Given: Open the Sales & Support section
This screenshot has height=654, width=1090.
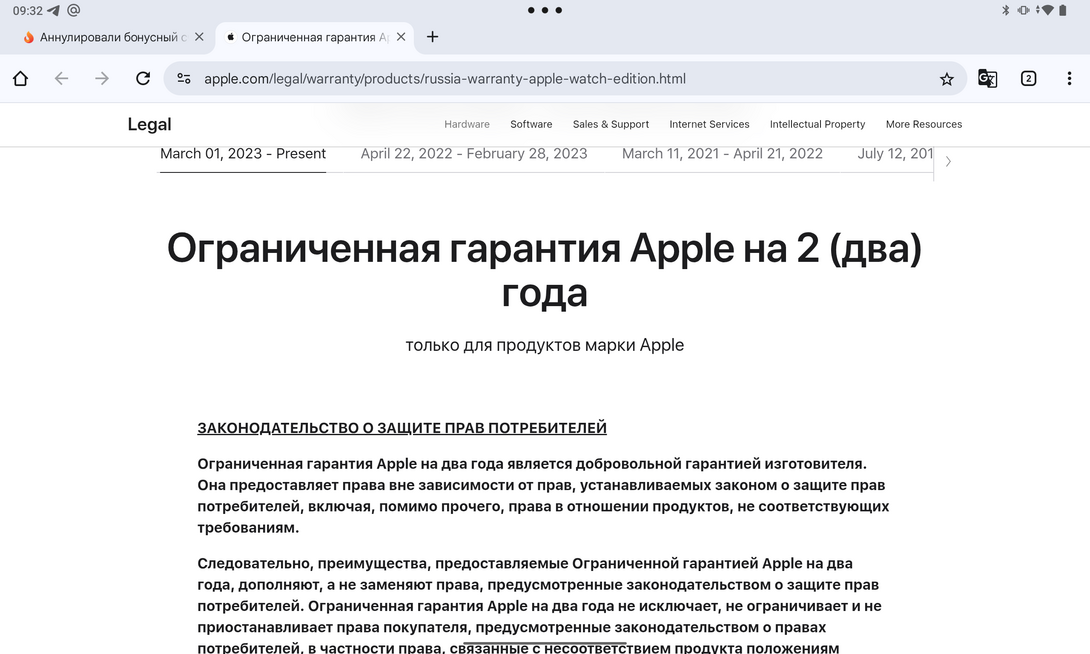Looking at the screenshot, I should click(x=611, y=124).
